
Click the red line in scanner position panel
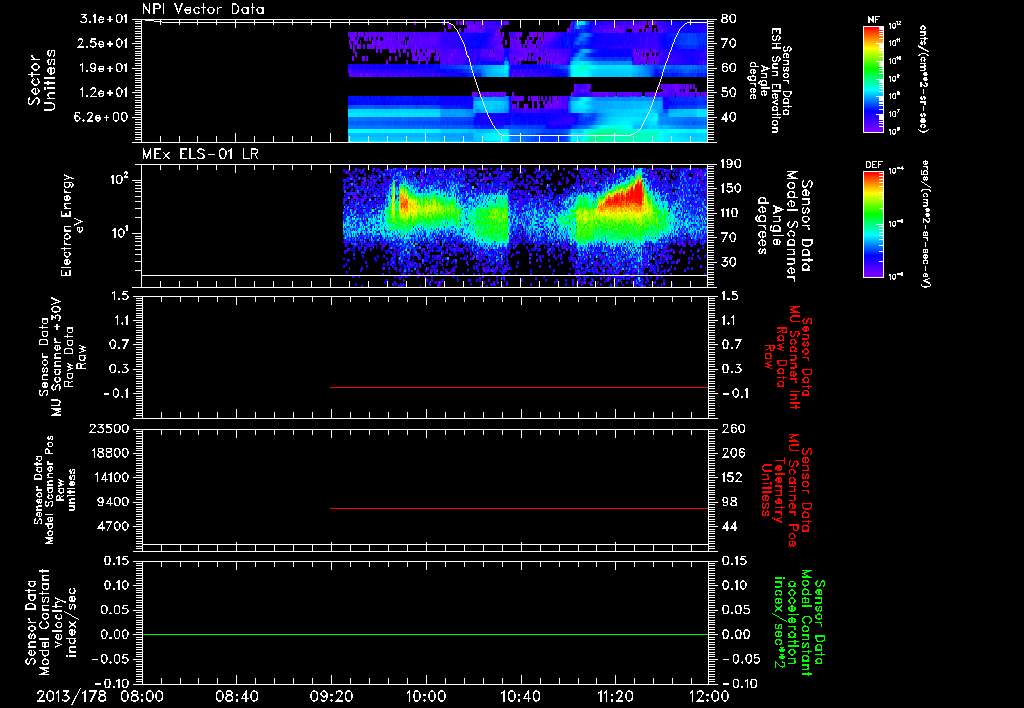[x=519, y=508]
